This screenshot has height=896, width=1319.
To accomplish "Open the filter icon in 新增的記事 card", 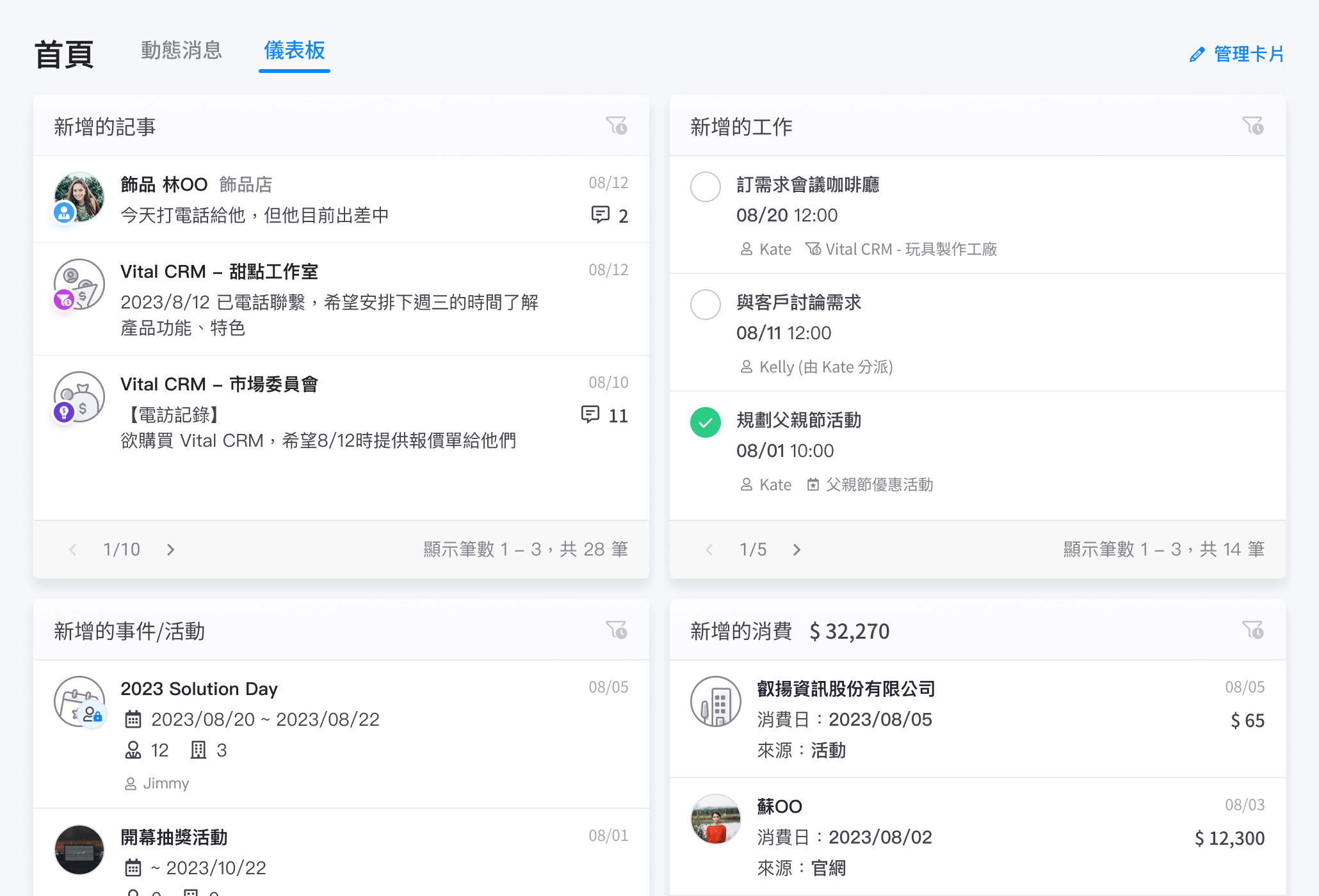I will (617, 125).
